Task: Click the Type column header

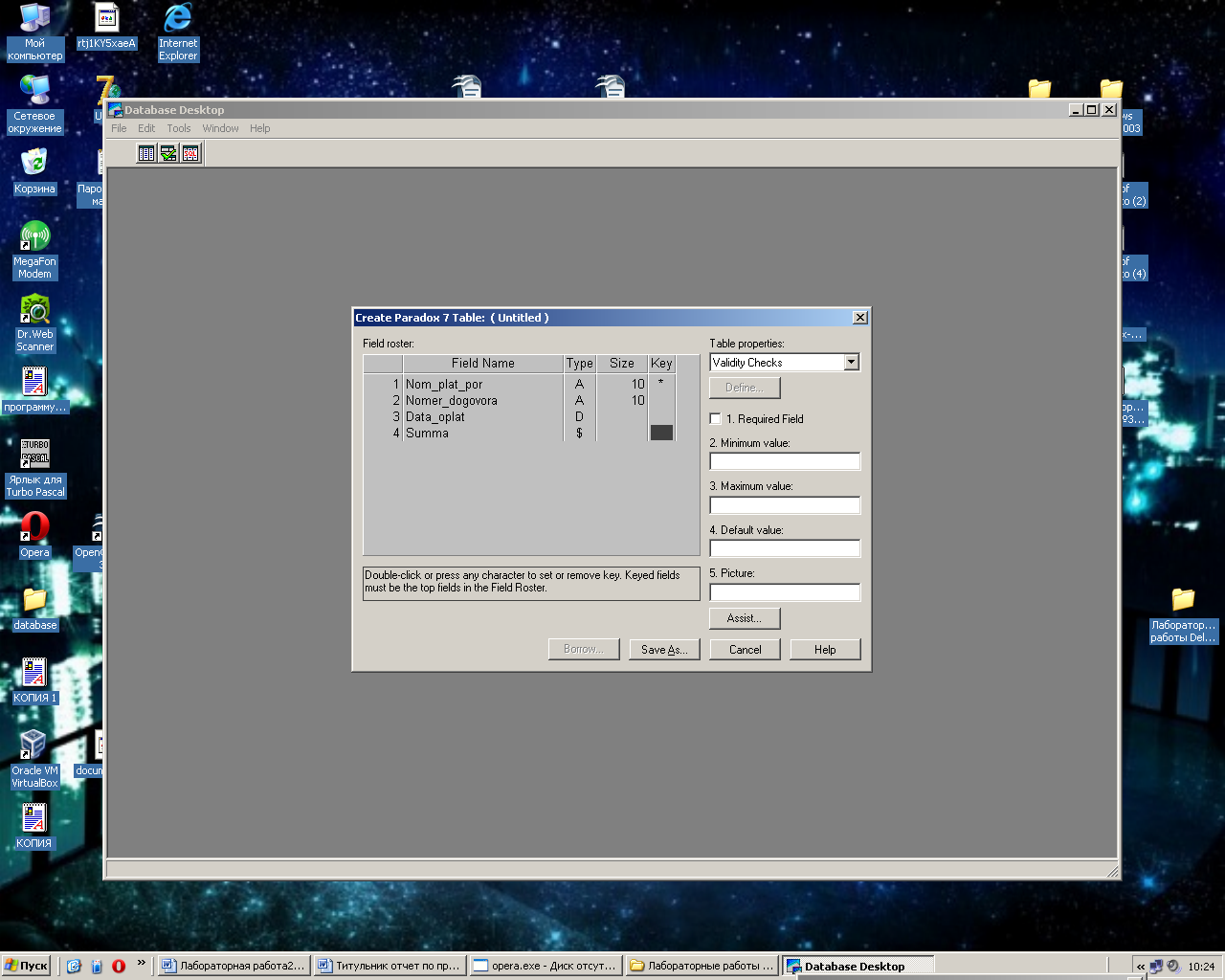Action: [x=579, y=363]
